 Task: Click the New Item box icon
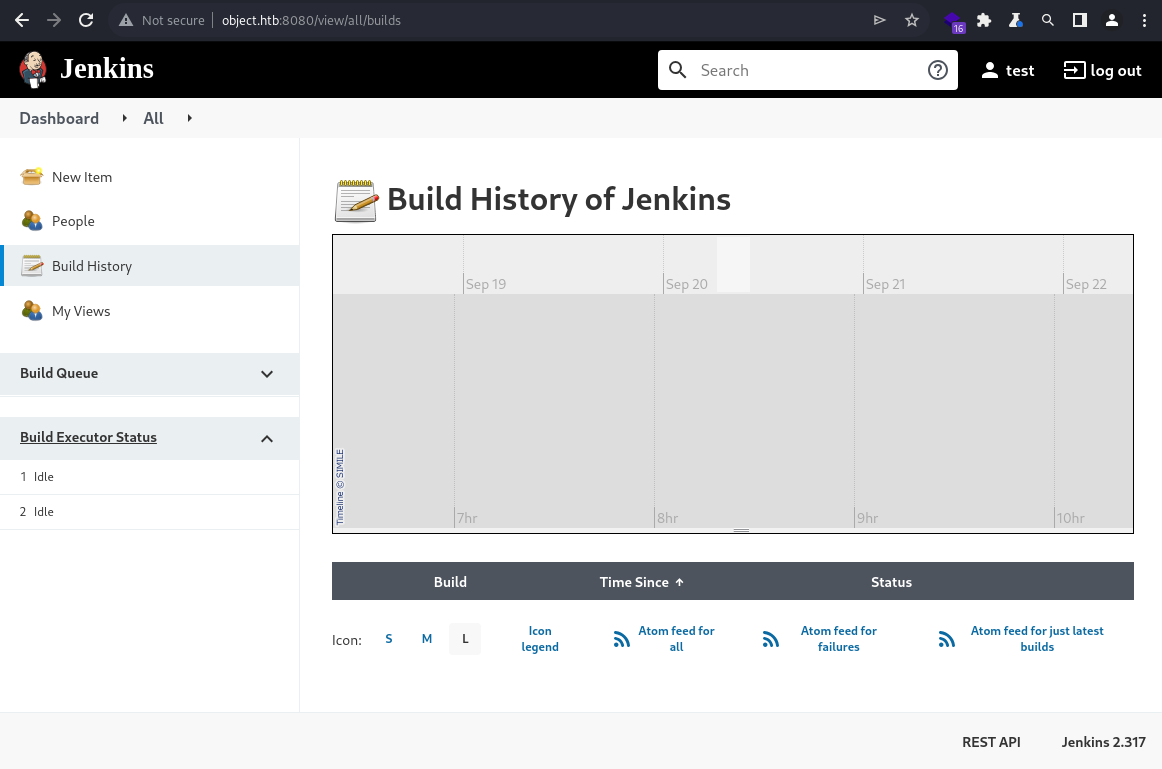pos(32,176)
